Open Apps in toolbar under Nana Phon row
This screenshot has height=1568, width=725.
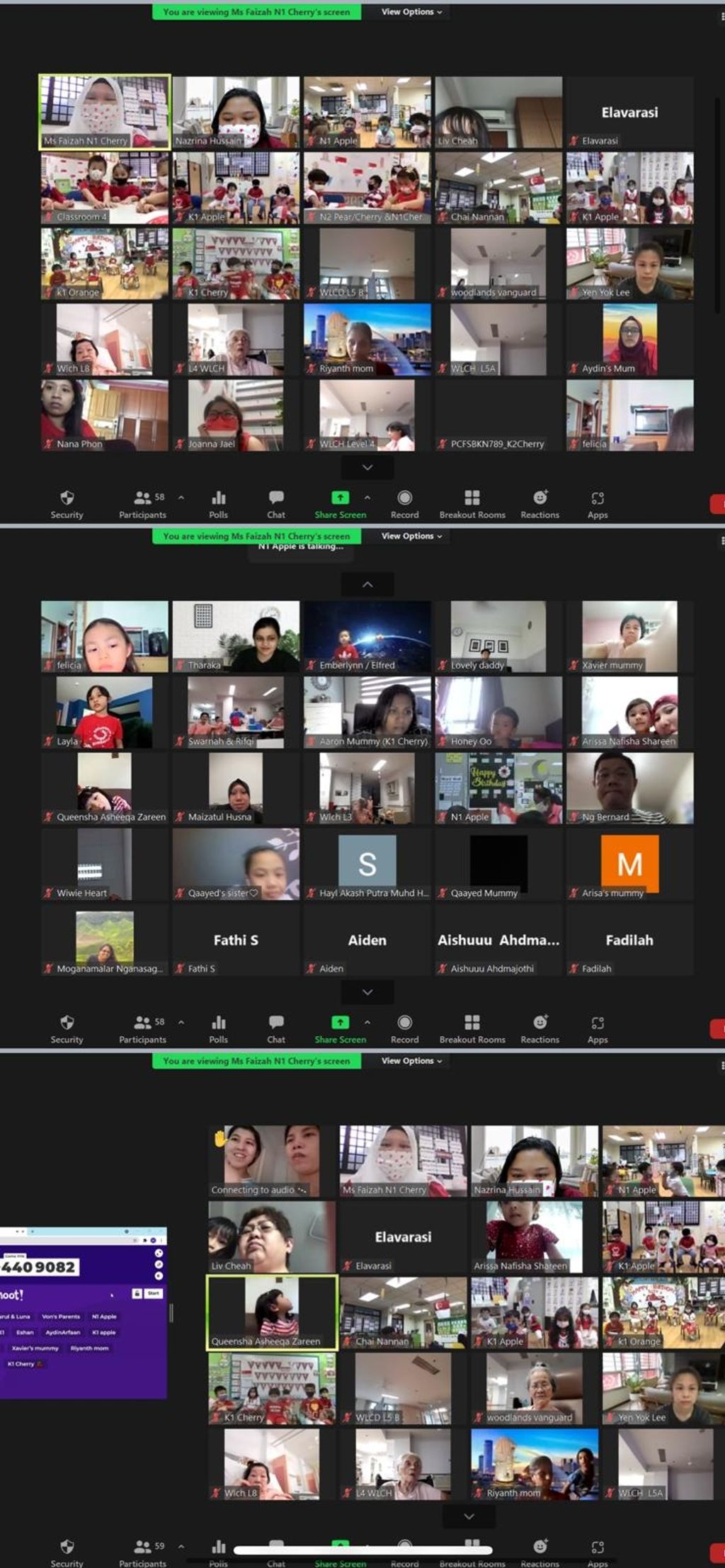tap(598, 504)
